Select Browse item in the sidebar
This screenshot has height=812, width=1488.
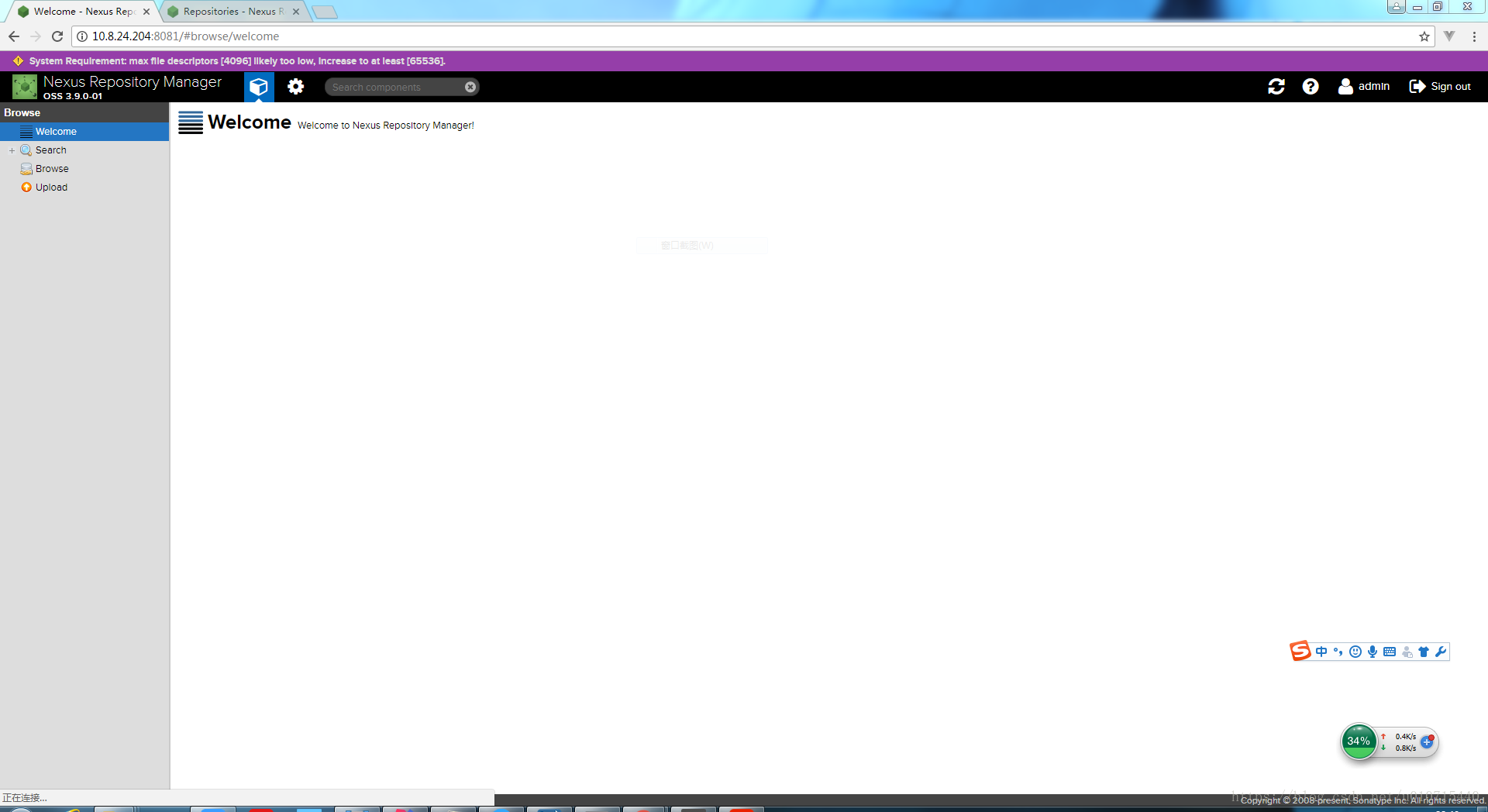tap(51, 169)
